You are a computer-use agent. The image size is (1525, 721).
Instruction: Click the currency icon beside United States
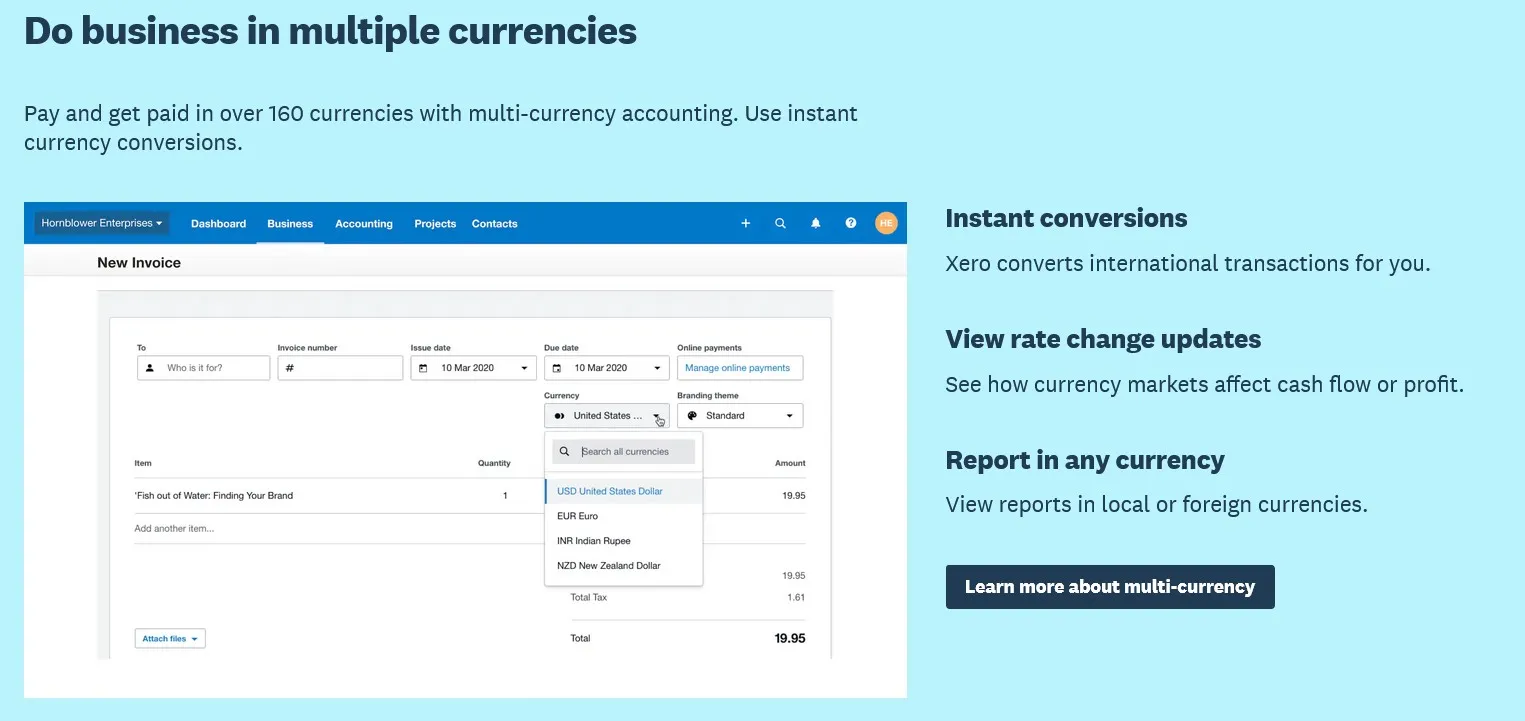(x=559, y=416)
